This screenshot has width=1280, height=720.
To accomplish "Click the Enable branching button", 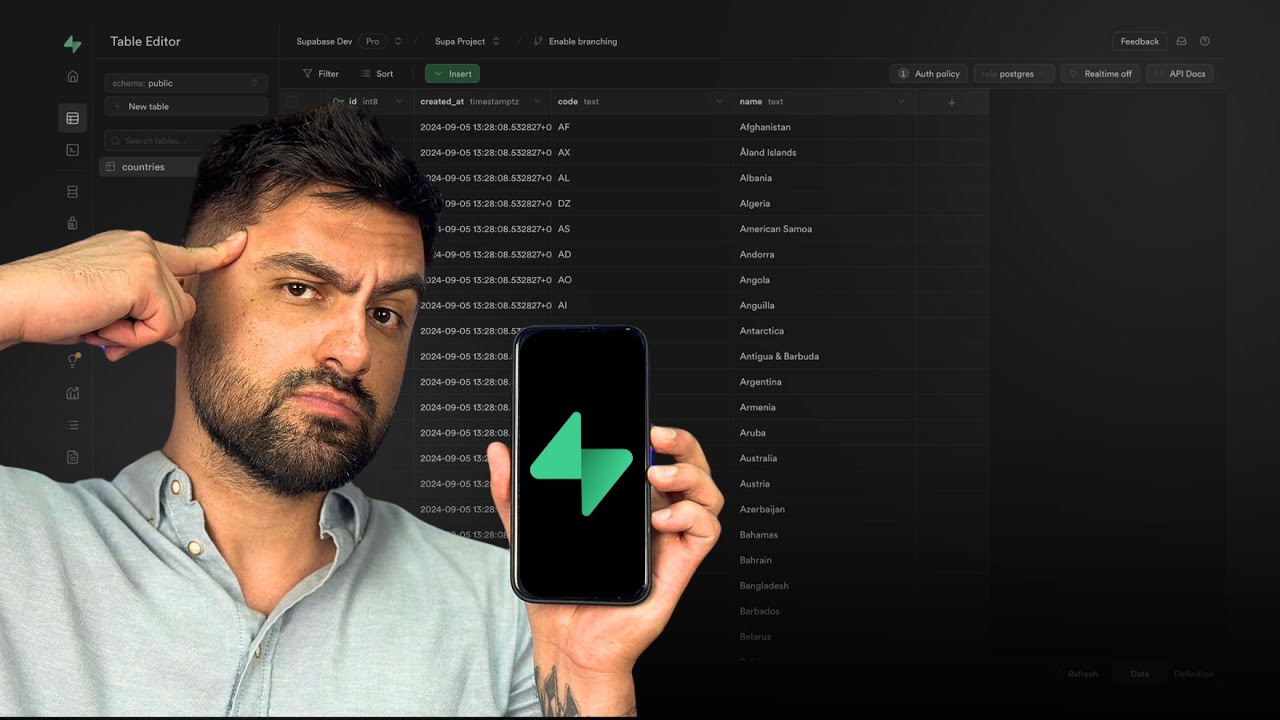I will point(575,42).
